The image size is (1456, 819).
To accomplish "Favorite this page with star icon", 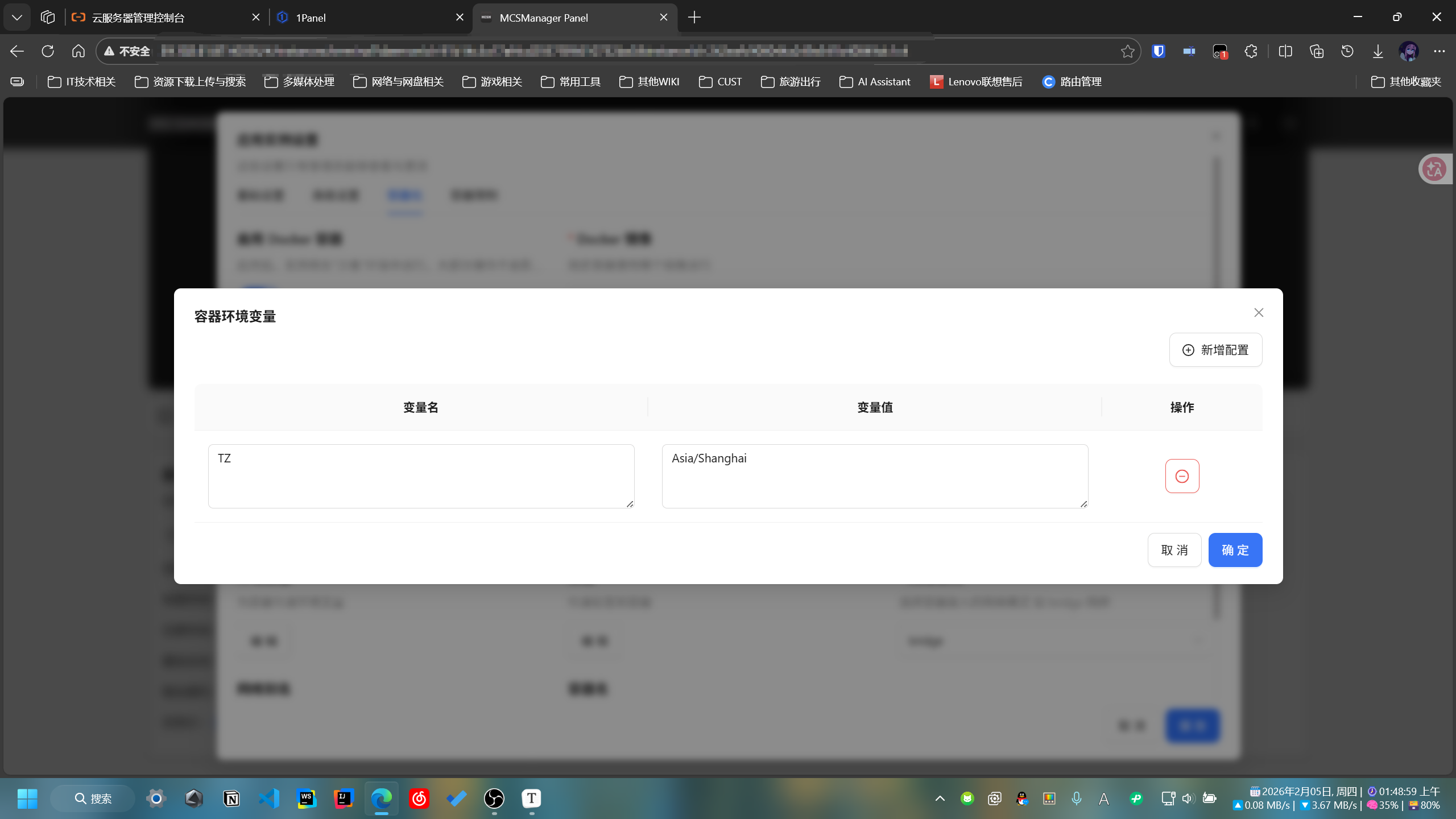I will pyautogui.click(x=1127, y=51).
